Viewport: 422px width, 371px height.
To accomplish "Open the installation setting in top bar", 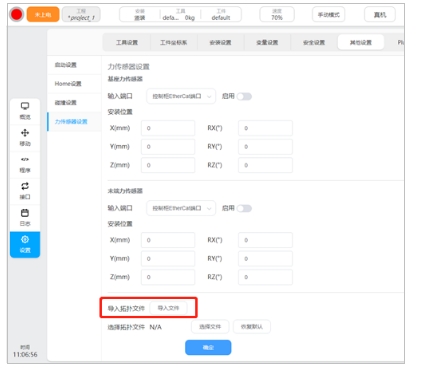I will pos(140,15).
